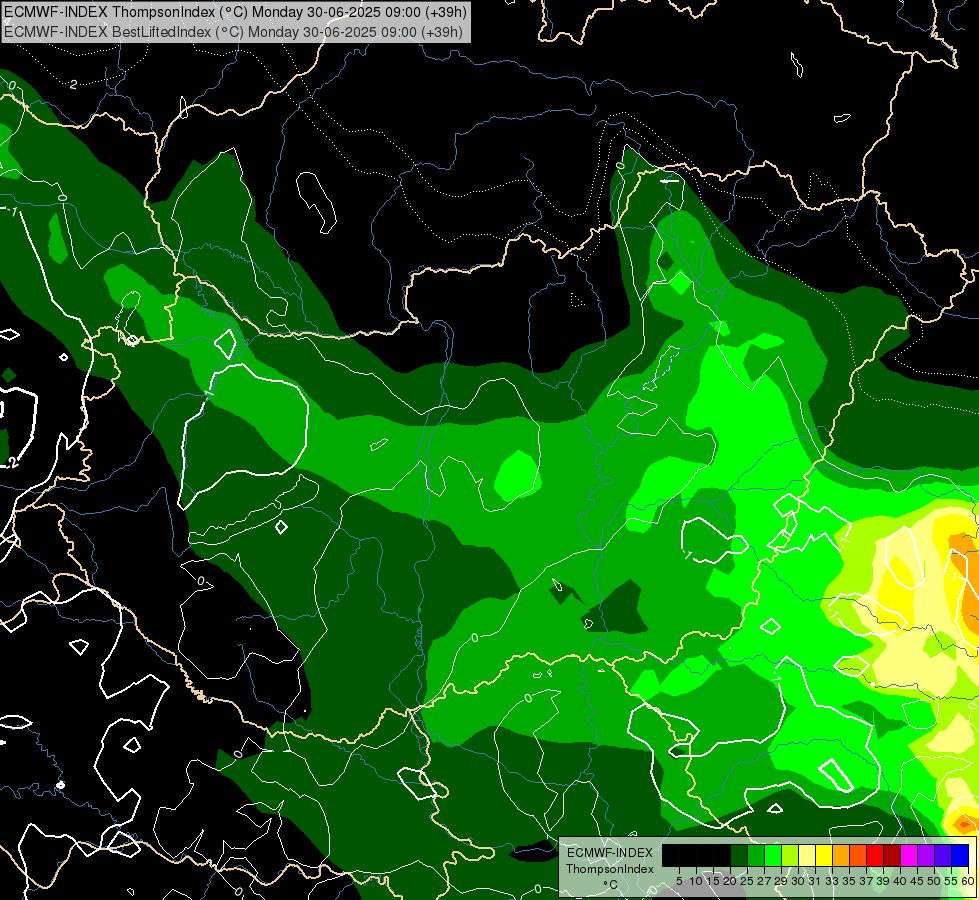The width and height of the screenshot is (979, 900).
Task: Select the black legend swatch between 15 and 20
Action: point(722,855)
